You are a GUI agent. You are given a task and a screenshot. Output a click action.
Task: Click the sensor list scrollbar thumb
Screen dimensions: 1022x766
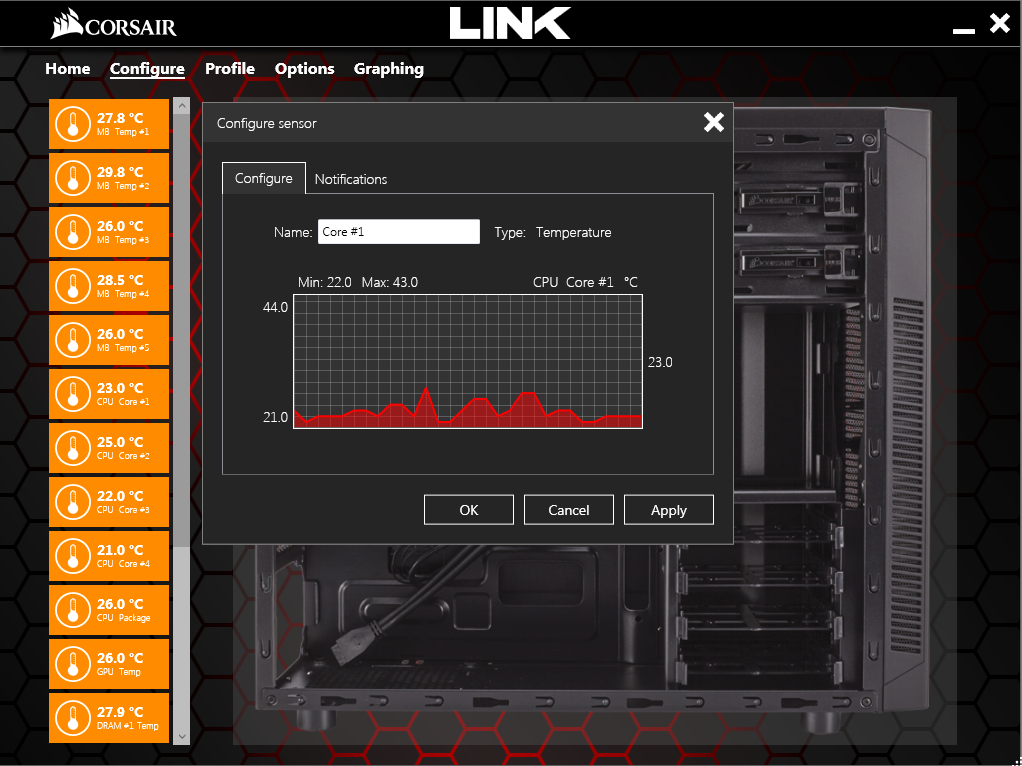(x=182, y=331)
